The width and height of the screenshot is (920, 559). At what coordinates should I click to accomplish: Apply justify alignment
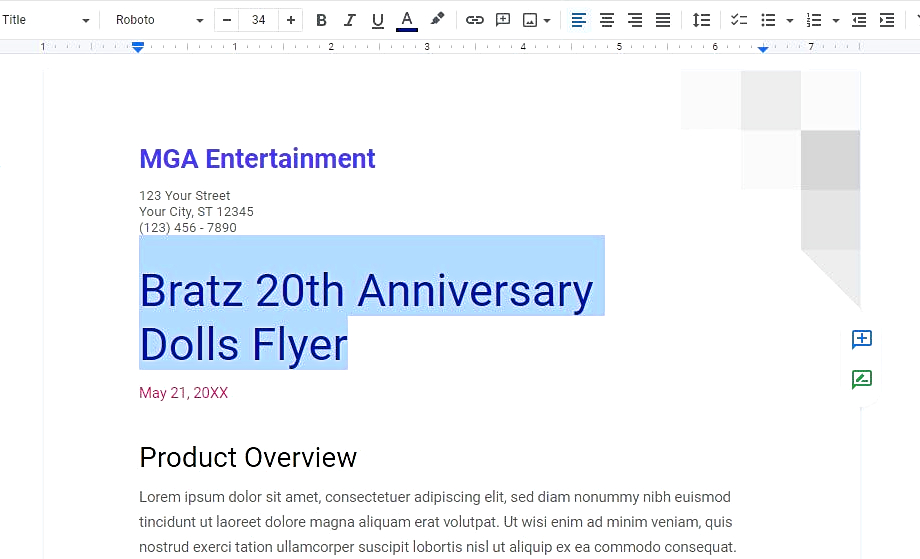(x=663, y=20)
